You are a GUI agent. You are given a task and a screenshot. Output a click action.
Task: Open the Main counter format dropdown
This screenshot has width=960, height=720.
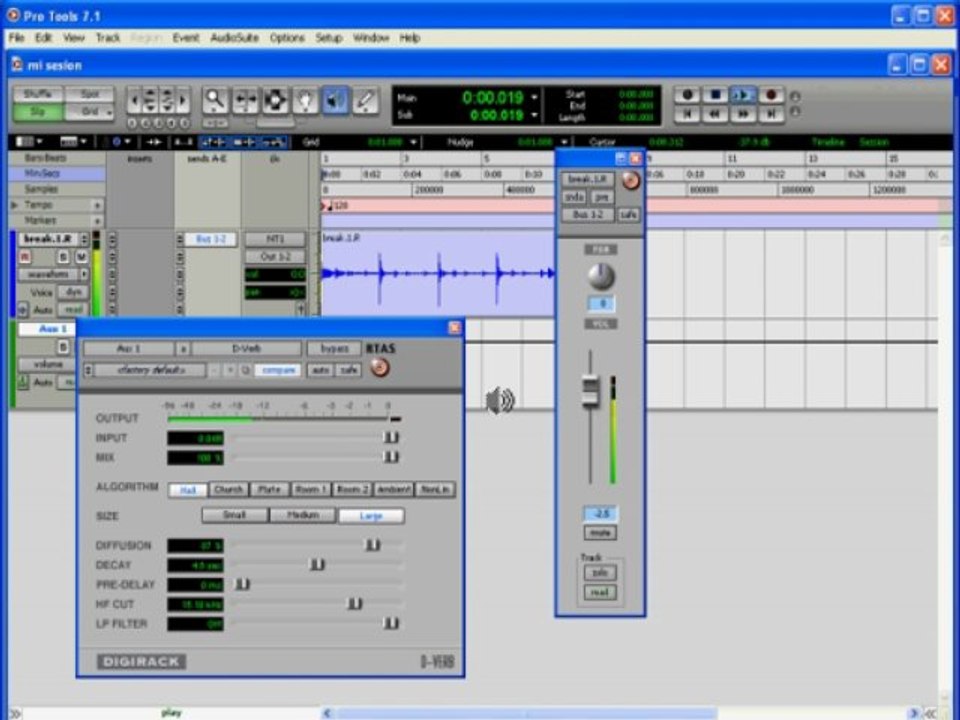[x=534, y=97]
